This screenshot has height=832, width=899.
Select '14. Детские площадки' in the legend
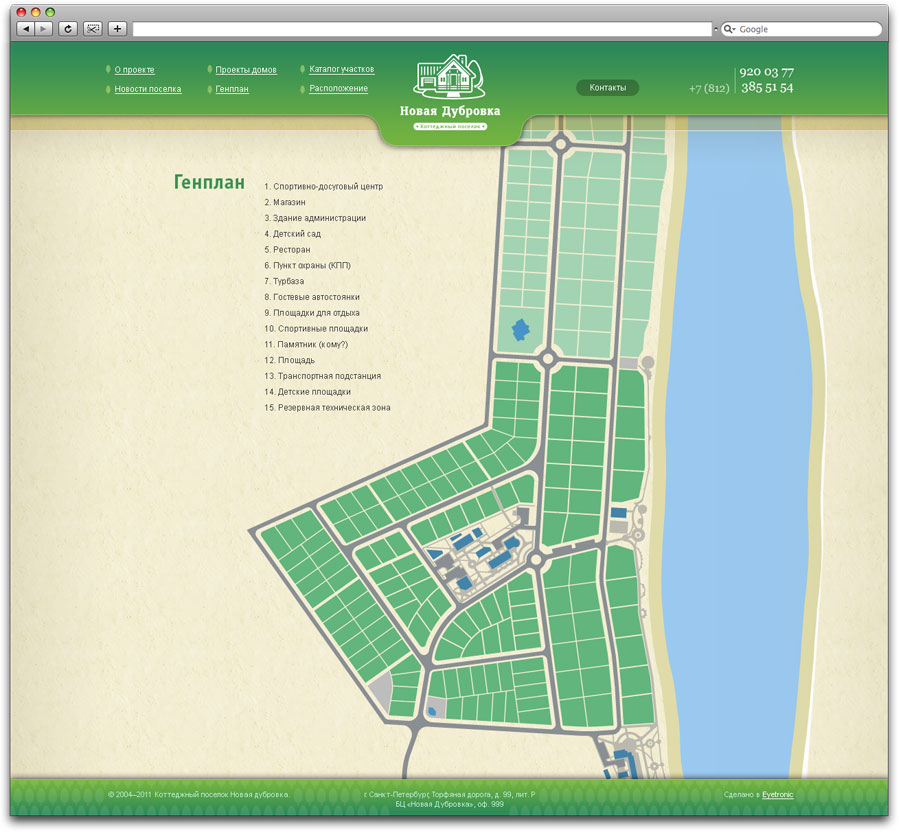tap(307, 392)
